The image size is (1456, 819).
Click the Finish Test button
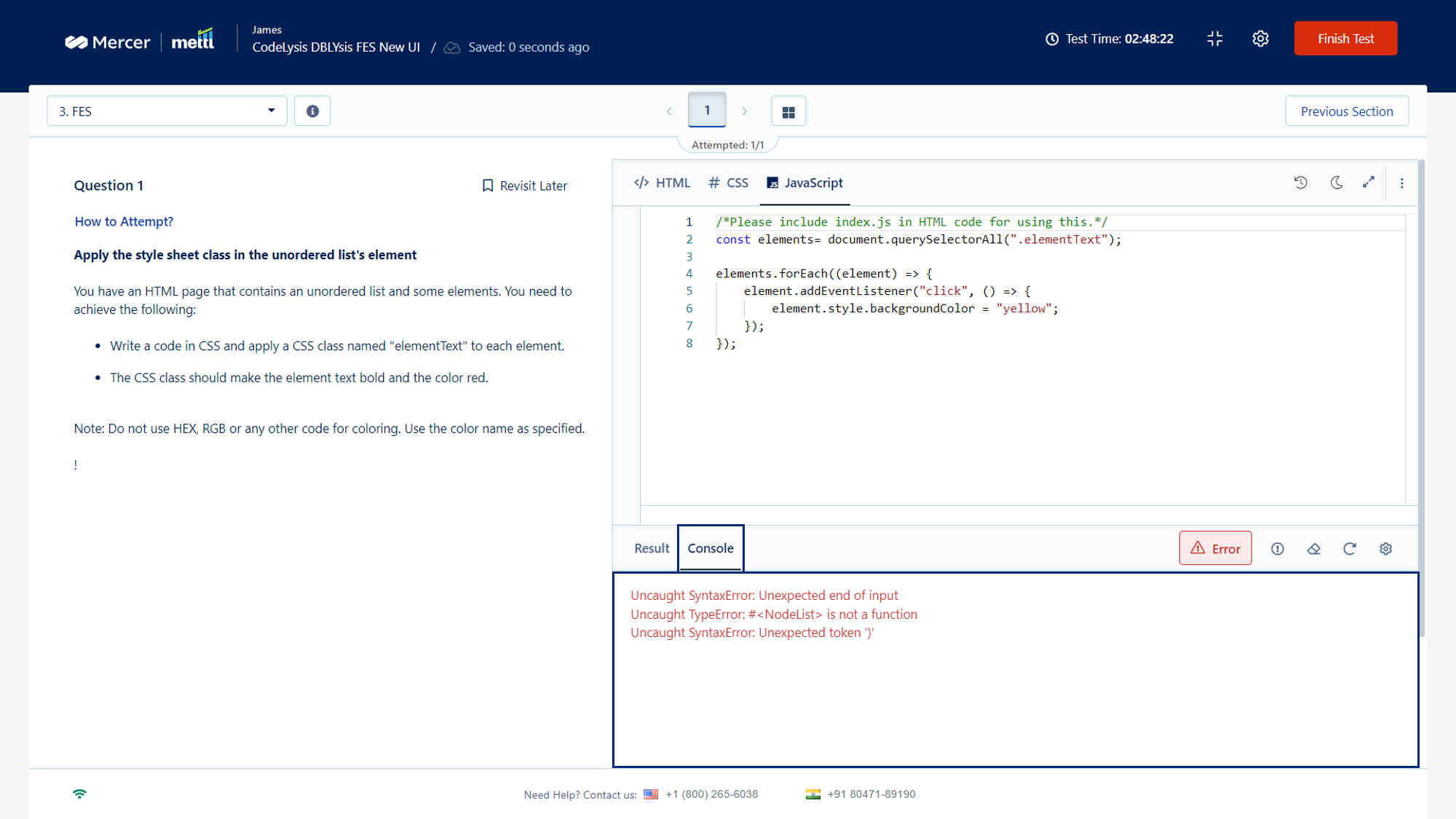[1345, 39]
